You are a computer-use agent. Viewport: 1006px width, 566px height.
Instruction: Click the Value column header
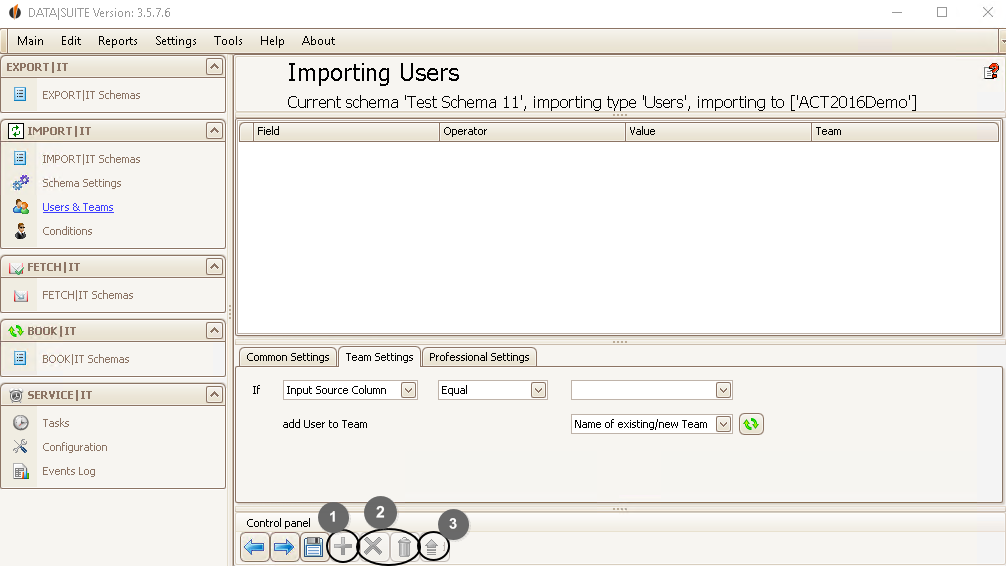[x=719, y=131]
